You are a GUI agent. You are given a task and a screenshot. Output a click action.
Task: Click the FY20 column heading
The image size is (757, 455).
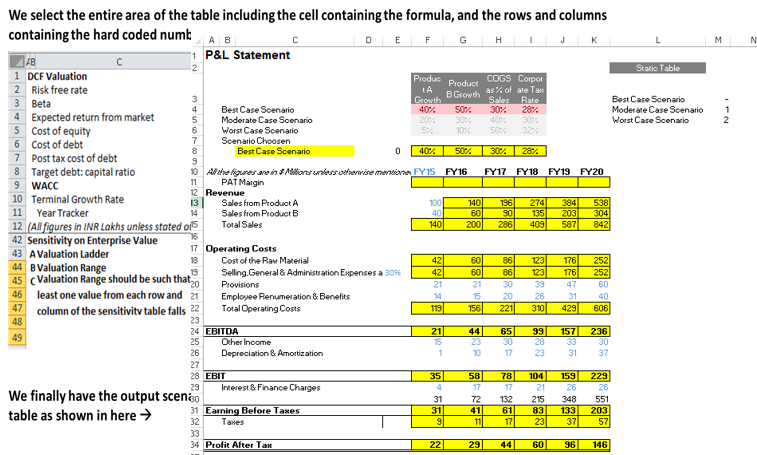coord(591,171)
